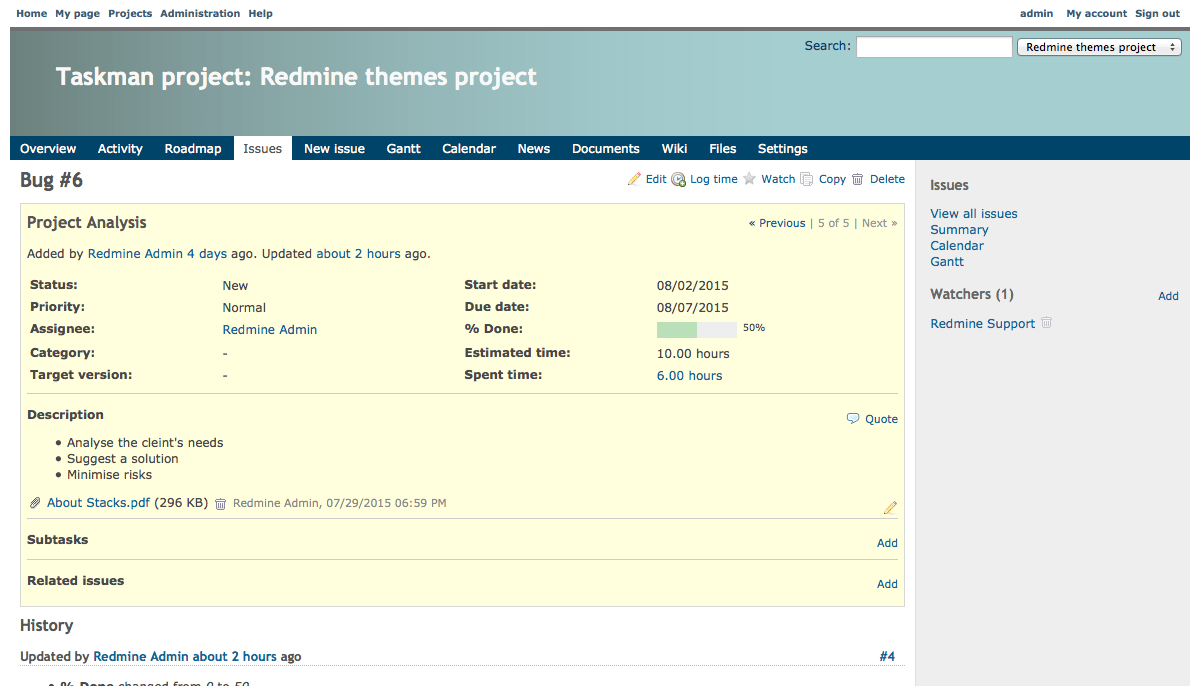The height and width of the screenshot is (686, 1200).
Task: Open My page in top menu
Action: (x=78, y=13)
